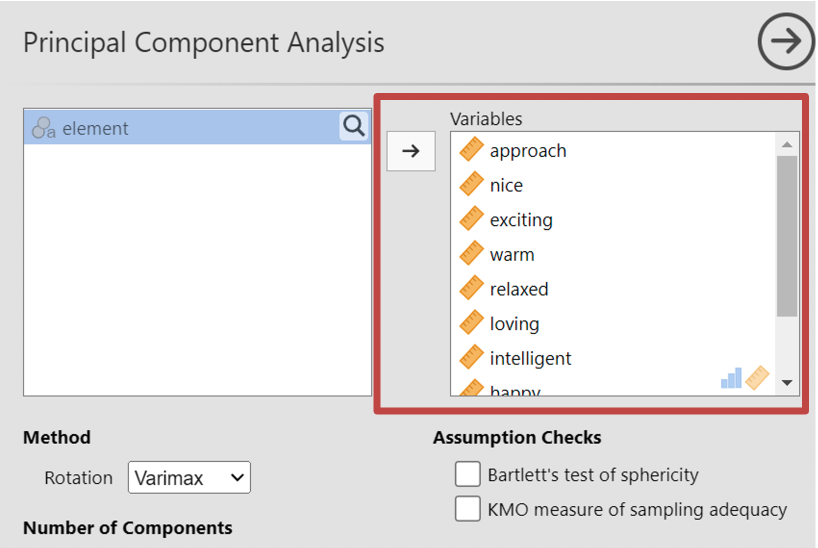This screenshot has height=548, width=818.
Task: Enable Bartlett's test of sphericity
Action: click(467, 474)
